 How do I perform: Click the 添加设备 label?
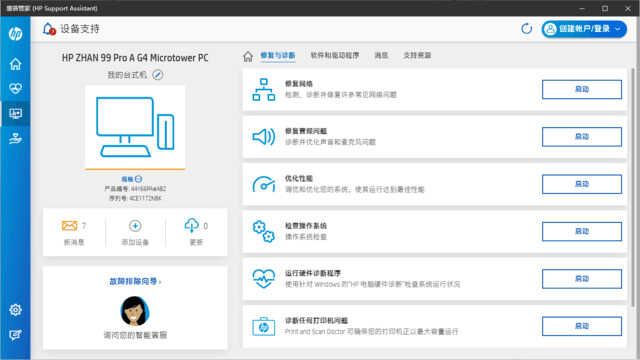tap(135, 242)
